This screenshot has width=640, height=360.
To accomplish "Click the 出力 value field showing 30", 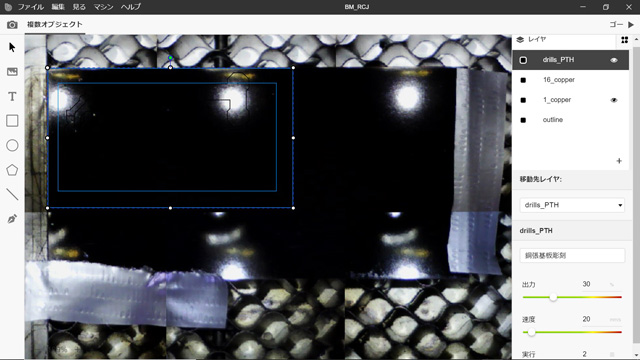I will click(587, 284).
